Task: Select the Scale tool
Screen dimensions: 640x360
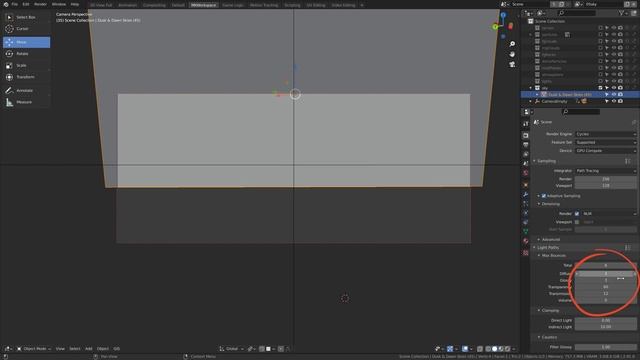Action: pos(27,65)
